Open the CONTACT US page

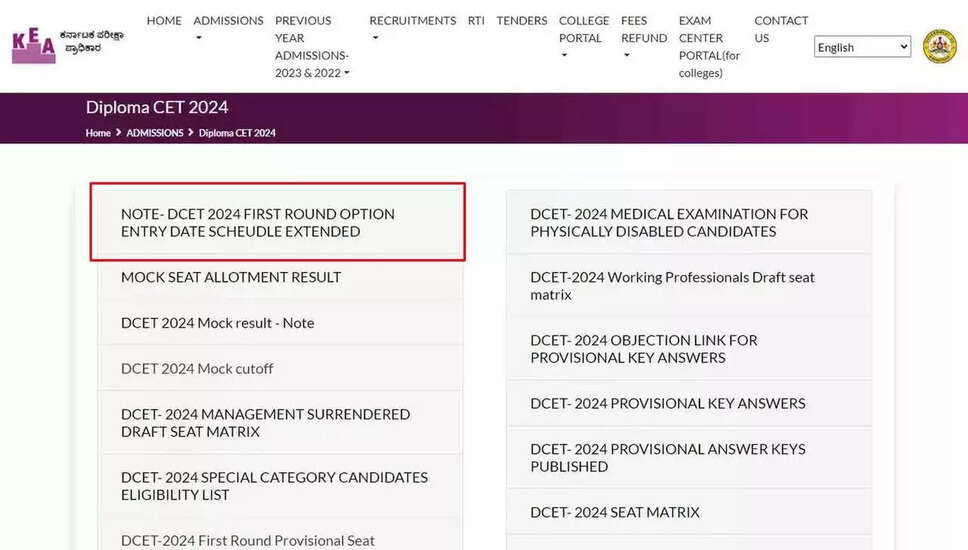pos(781,29)
